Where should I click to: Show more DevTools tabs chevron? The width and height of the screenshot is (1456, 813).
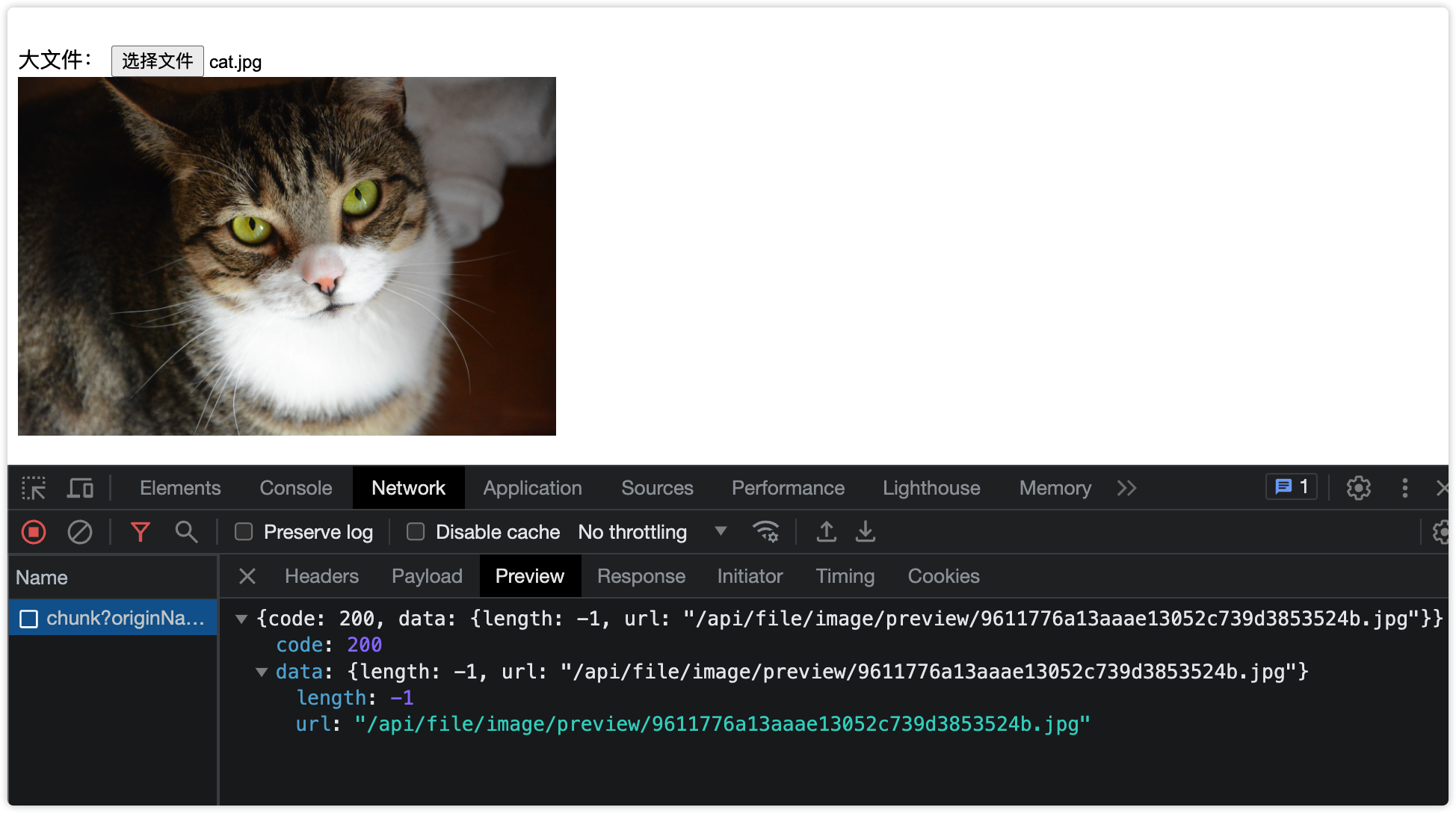tap(1126, 488)
